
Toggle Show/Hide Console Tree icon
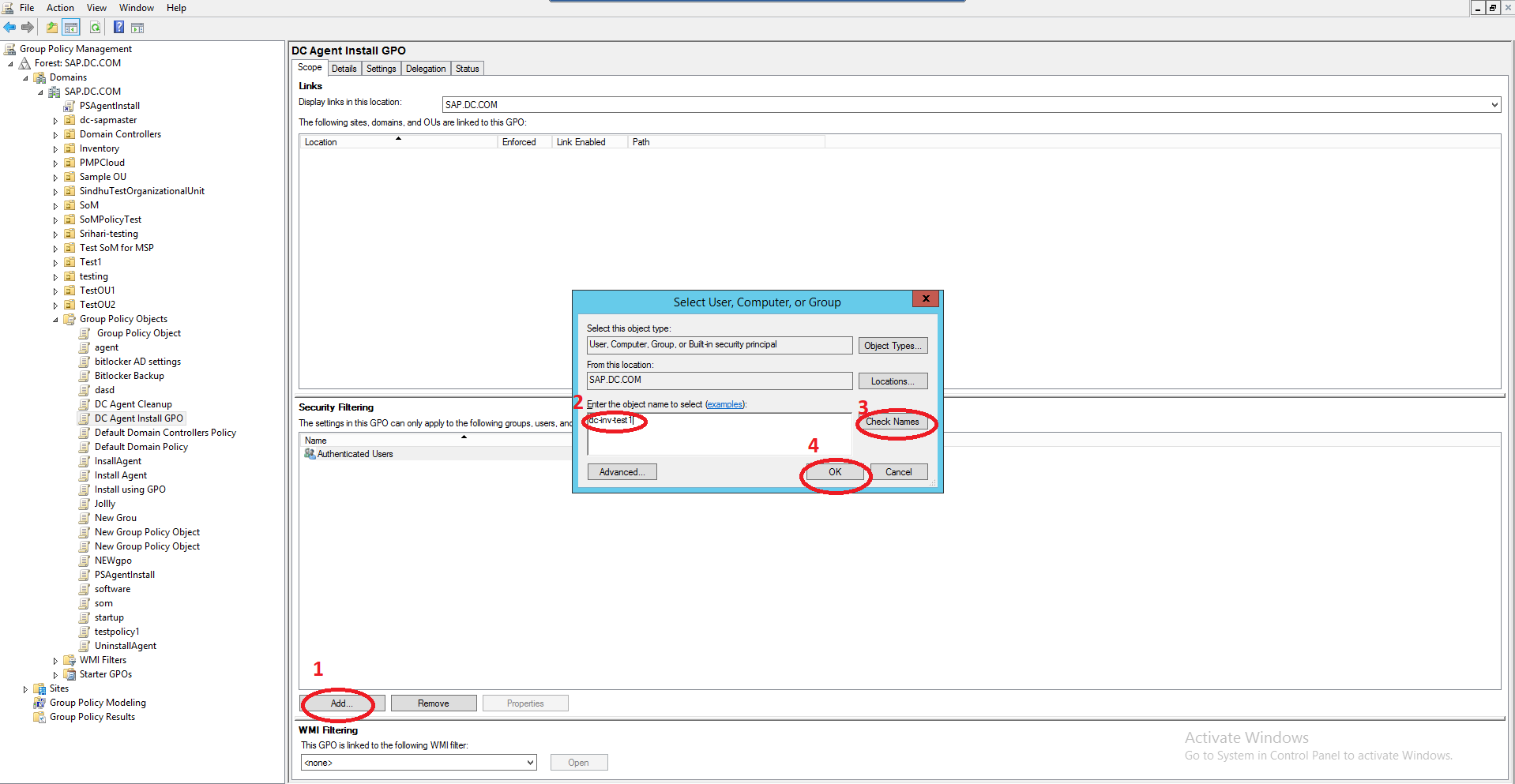71,28
